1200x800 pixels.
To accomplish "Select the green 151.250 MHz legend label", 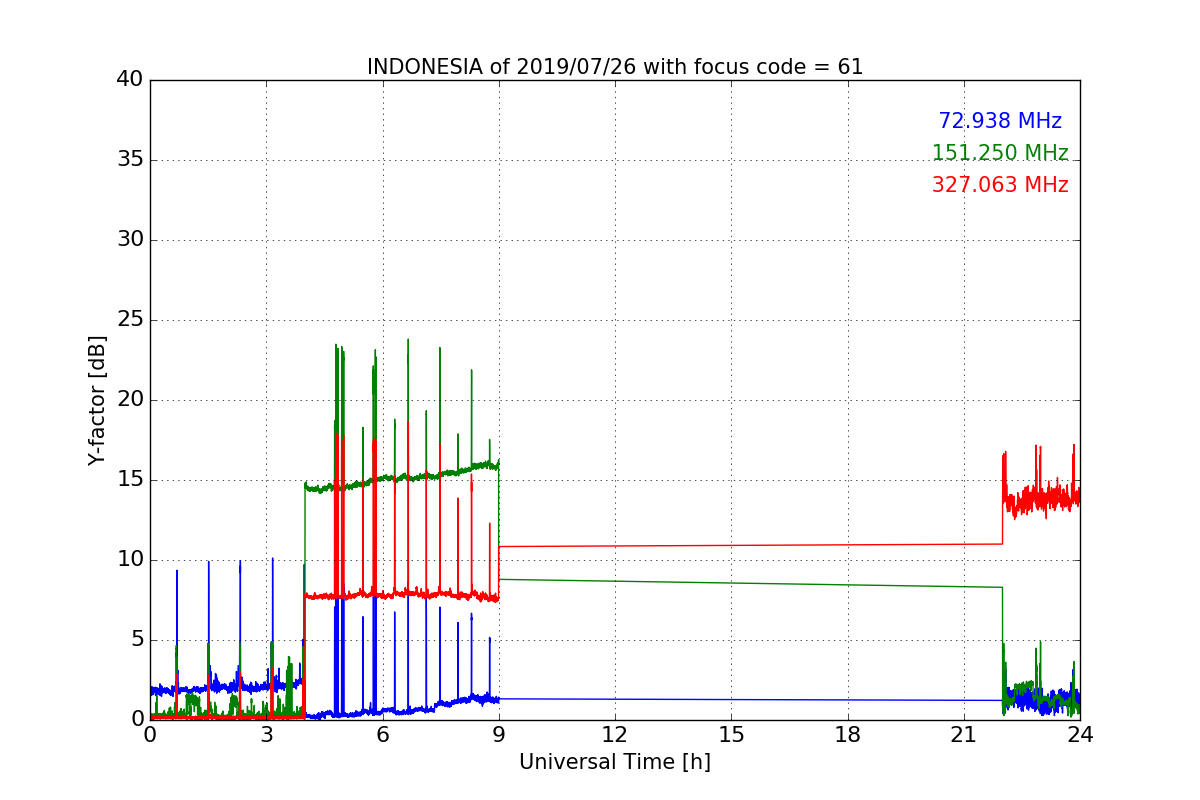I will [x=1000, y=153].
